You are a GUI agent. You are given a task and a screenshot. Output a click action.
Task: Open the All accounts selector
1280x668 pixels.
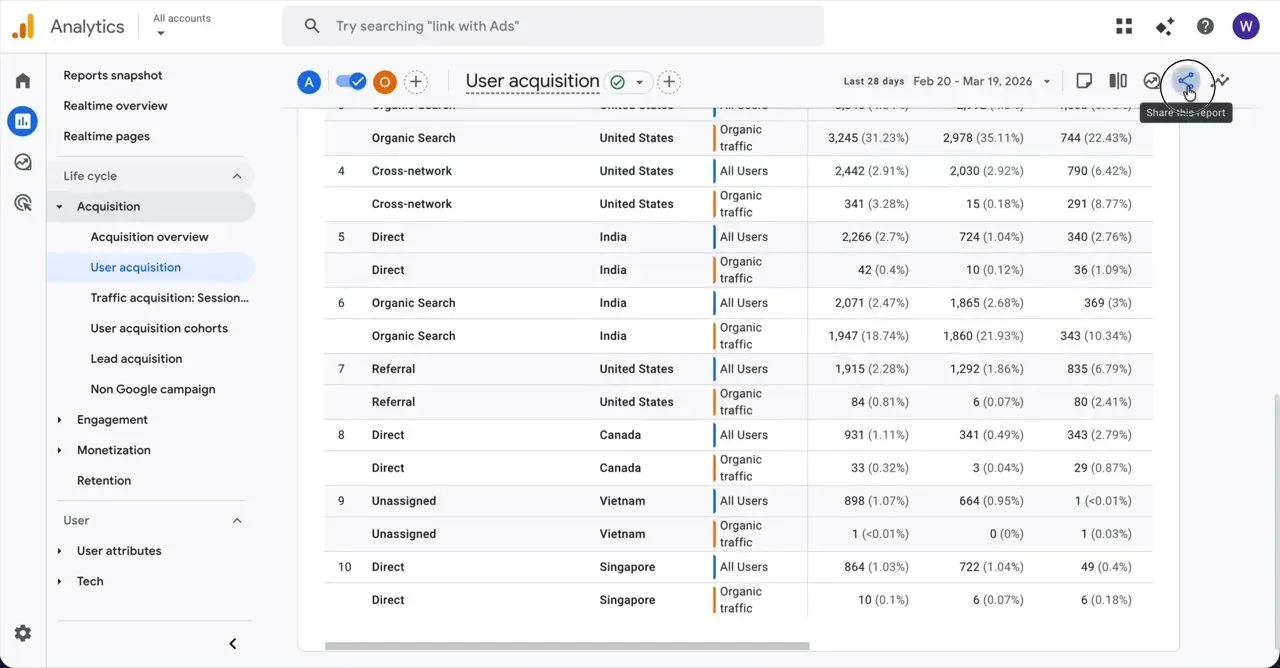point(182,25)
